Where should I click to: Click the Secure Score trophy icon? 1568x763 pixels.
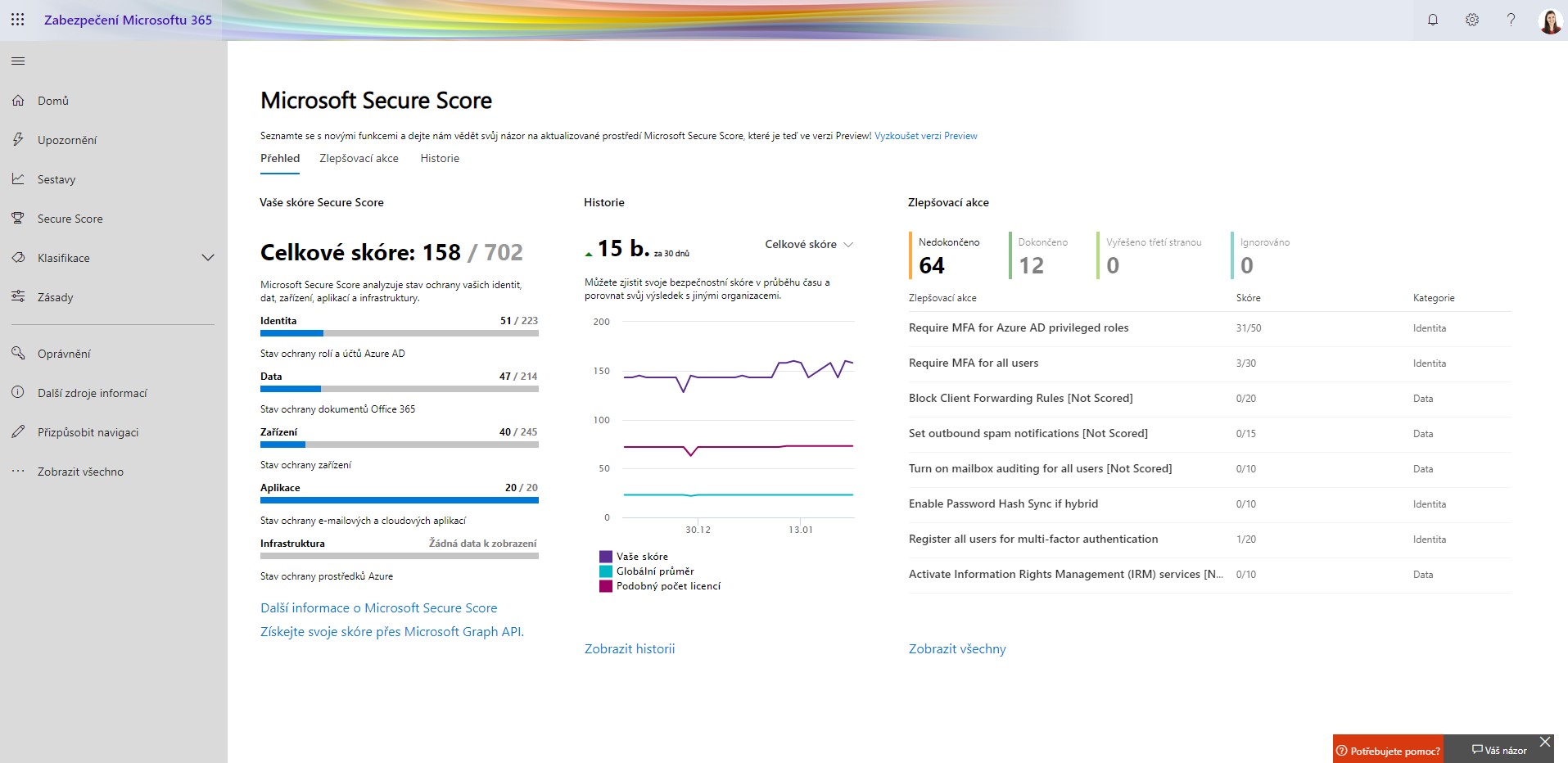tap(18, 219)
